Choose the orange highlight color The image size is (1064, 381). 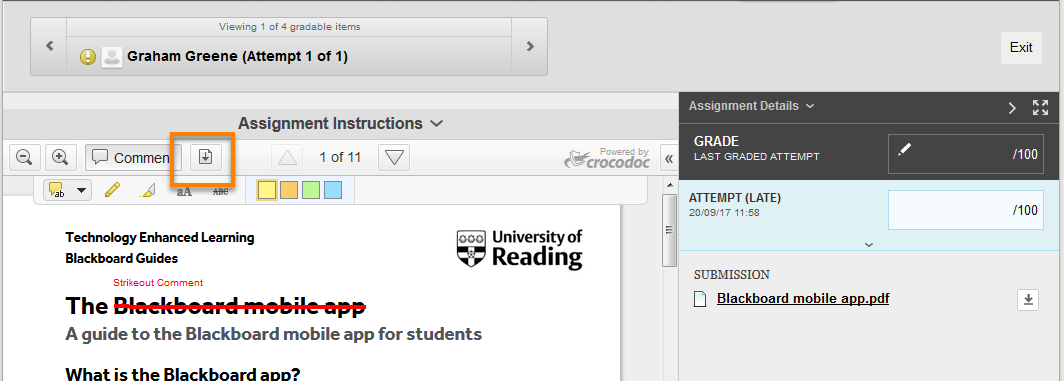point(289,191)
